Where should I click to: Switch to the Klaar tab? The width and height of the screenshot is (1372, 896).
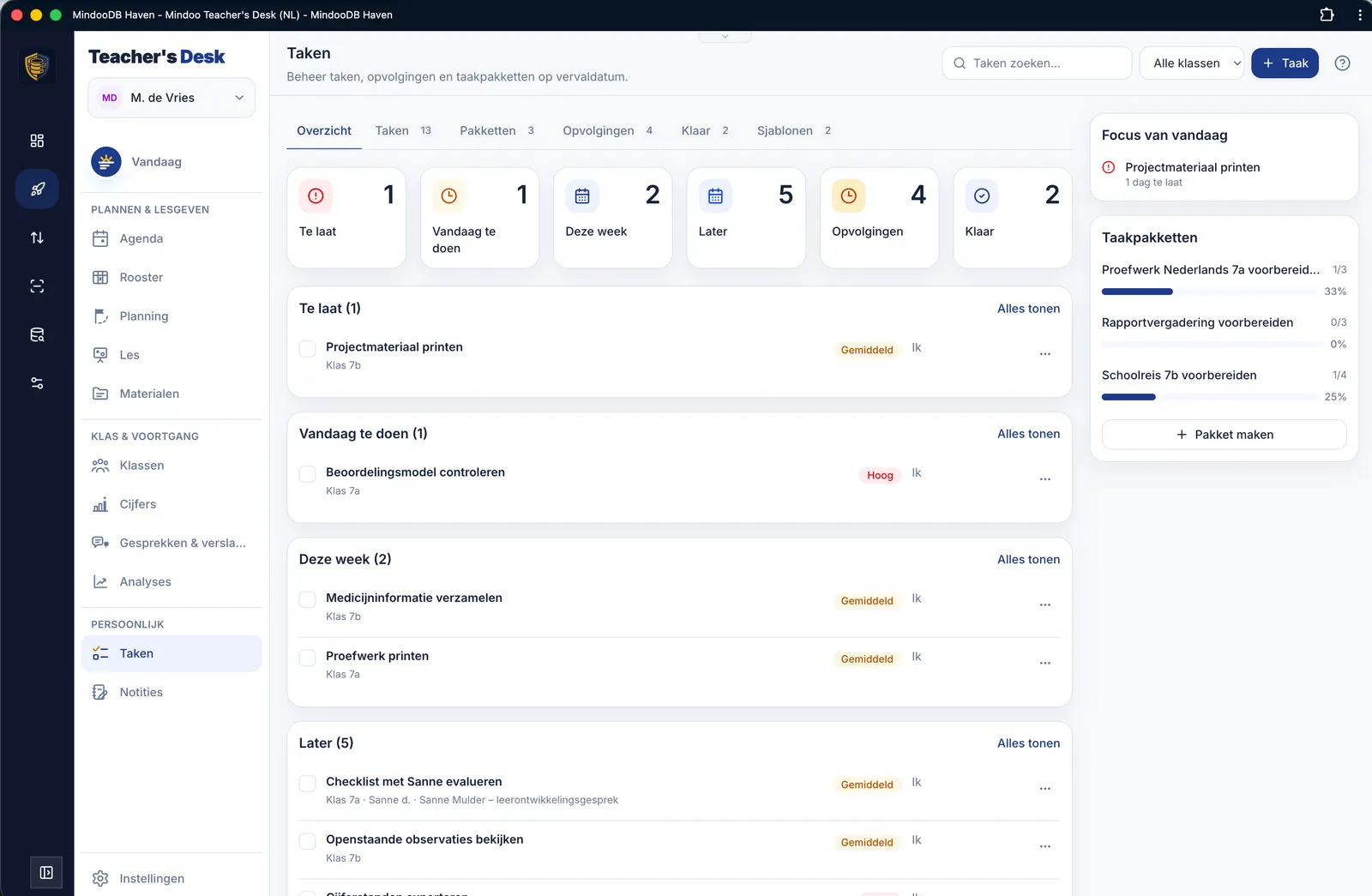(x=705, y=130)
